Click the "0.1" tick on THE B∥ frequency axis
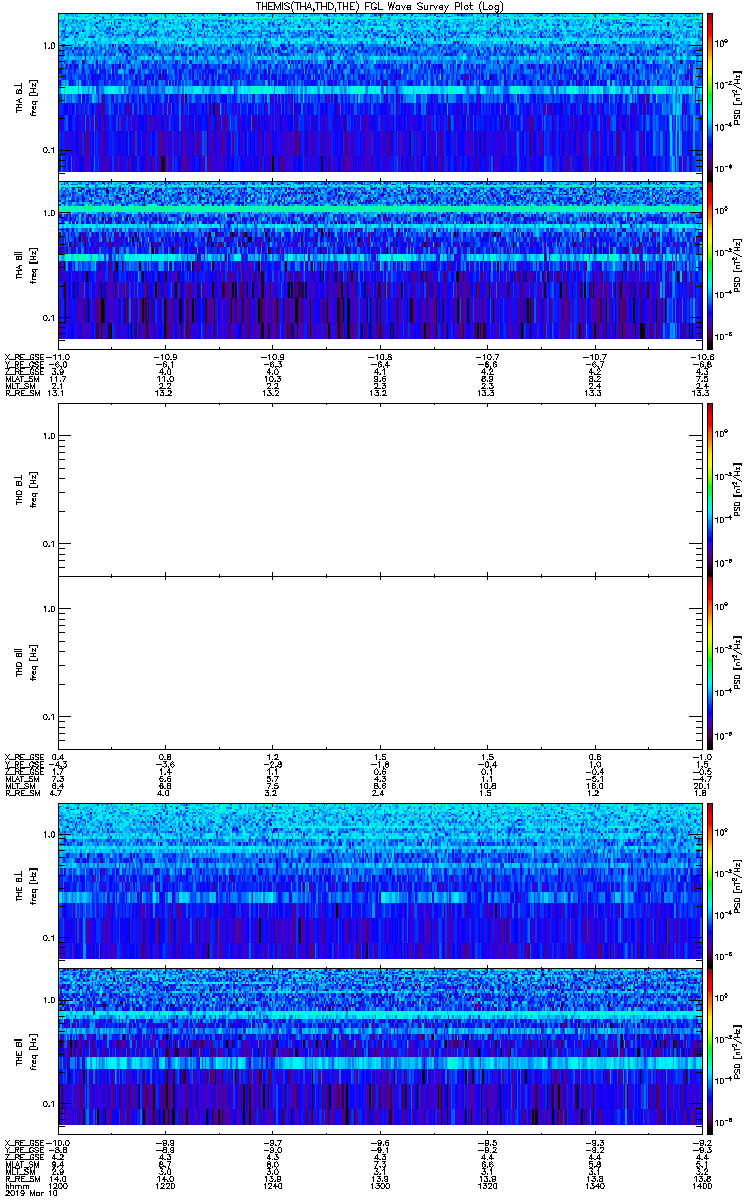750x1200 pixels. [49, 1104]
